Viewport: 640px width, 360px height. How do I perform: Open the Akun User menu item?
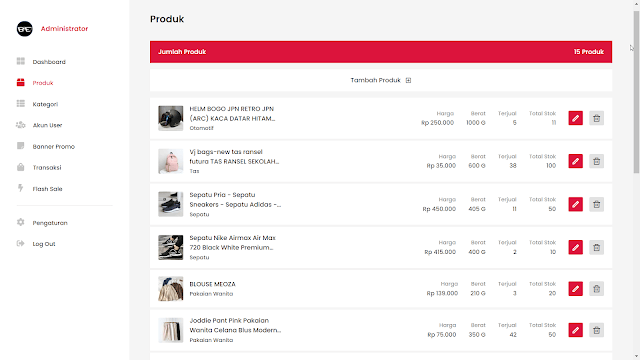[47, 125]
